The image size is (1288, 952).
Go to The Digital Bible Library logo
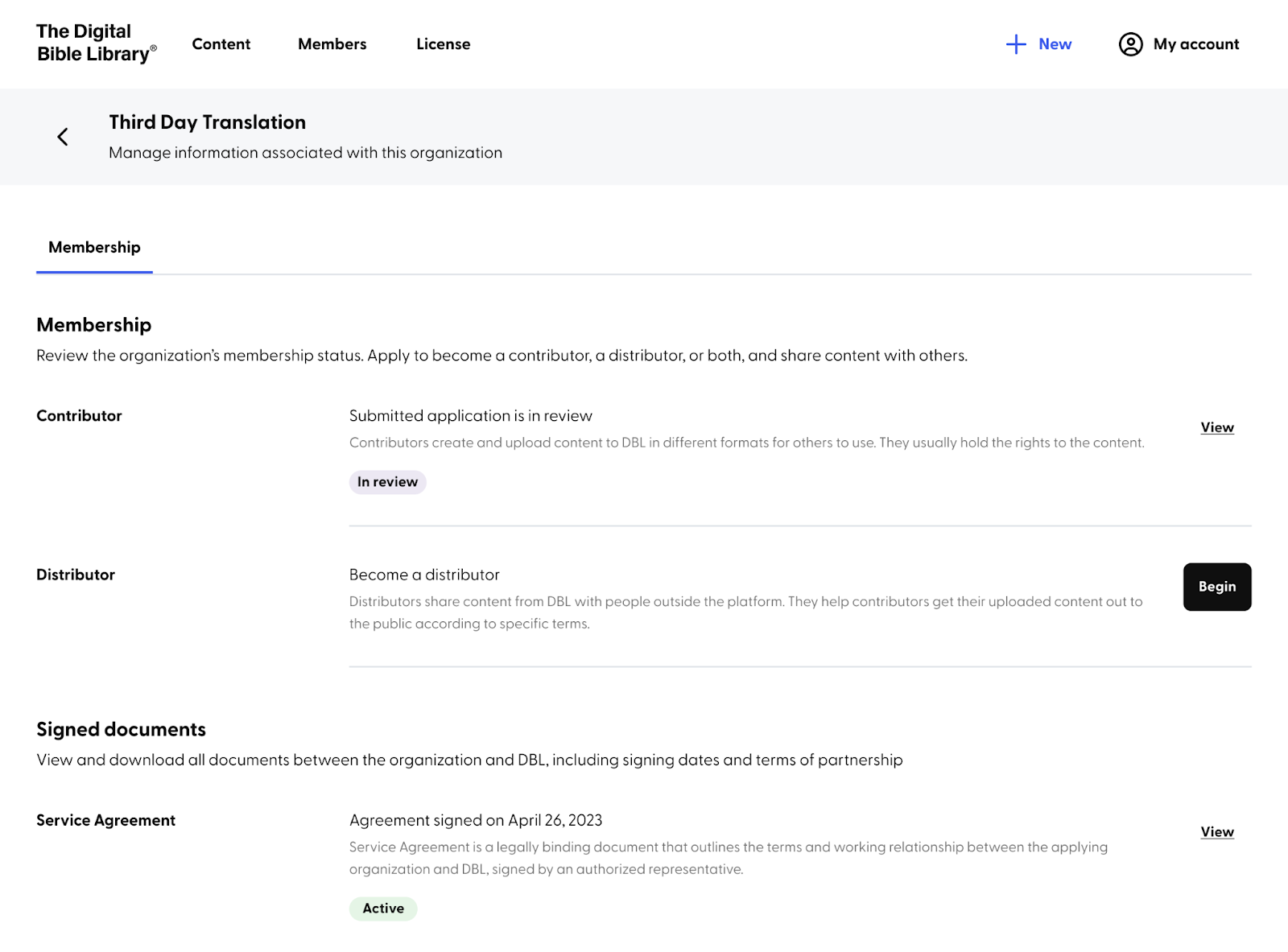coord(97,43)
